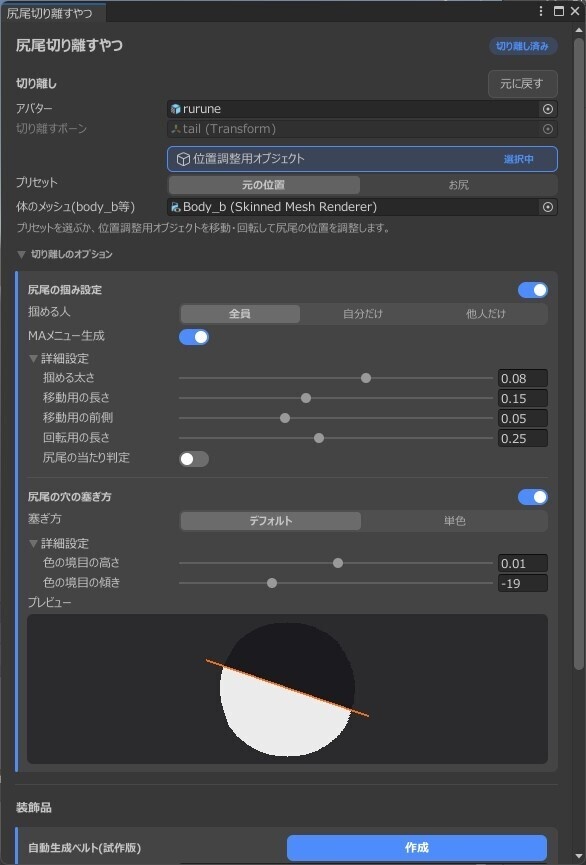586x865 pixels.
Task: Click the 装飾品 section heading
Action: point(34,808)
